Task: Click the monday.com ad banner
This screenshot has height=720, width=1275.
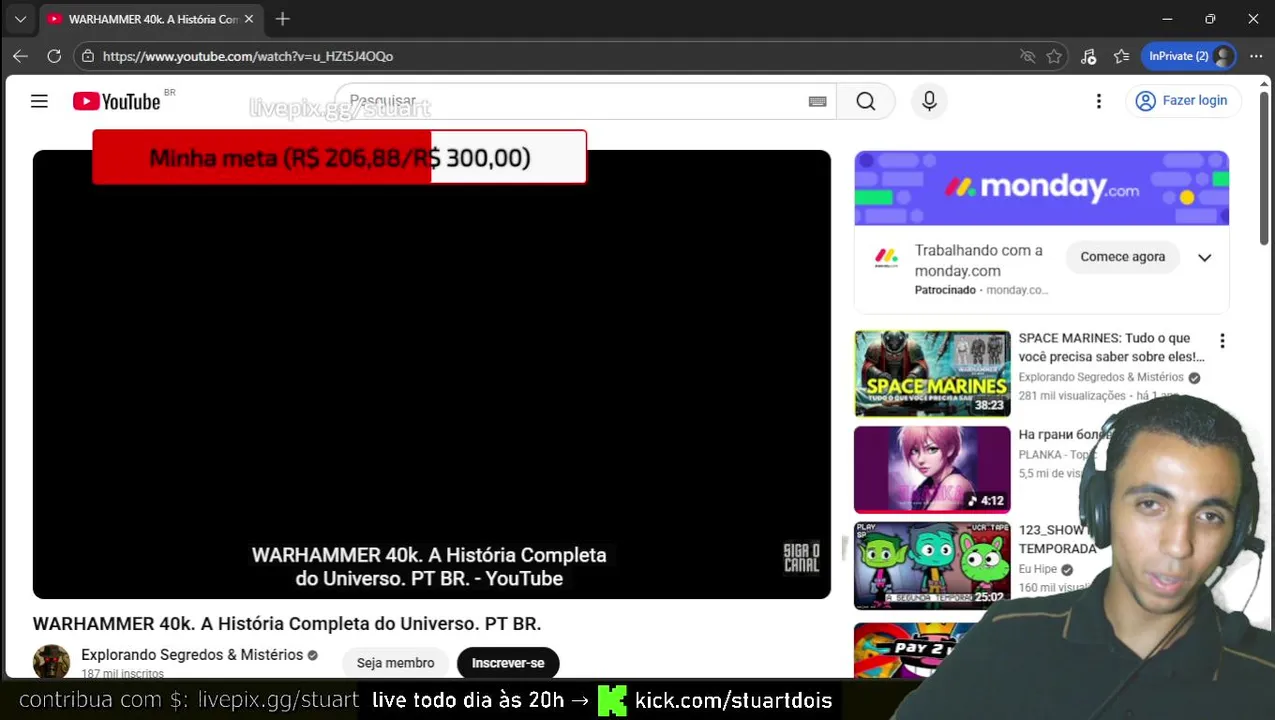Action: click(x=1041, y=187)
